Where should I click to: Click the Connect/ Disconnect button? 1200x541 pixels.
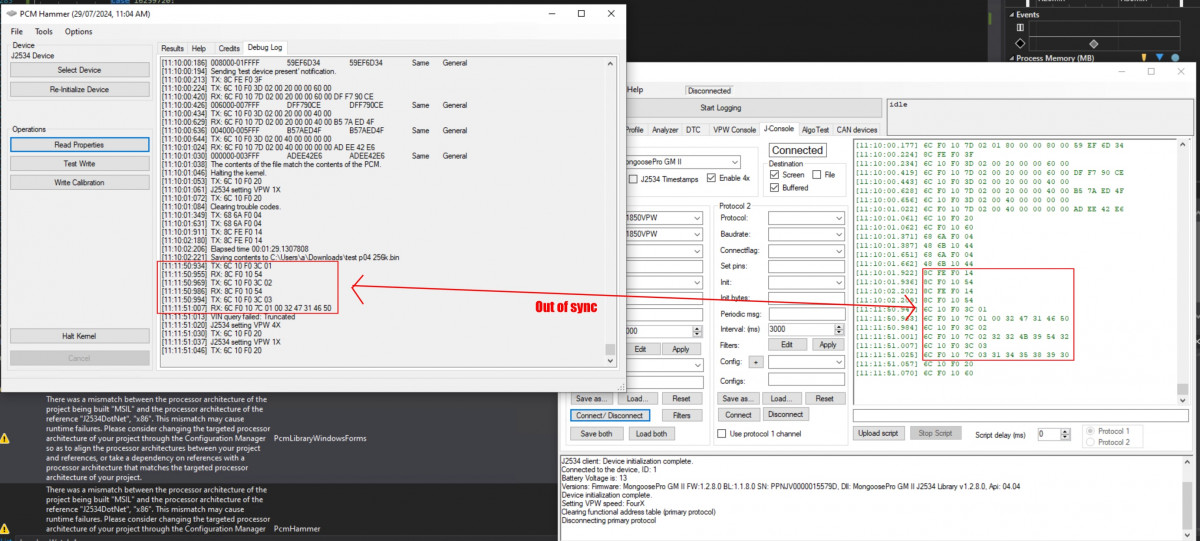611,415
